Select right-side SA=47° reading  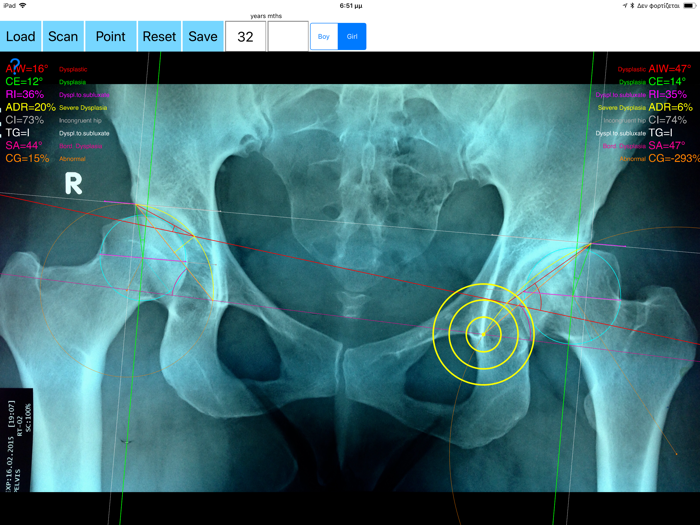667,146
